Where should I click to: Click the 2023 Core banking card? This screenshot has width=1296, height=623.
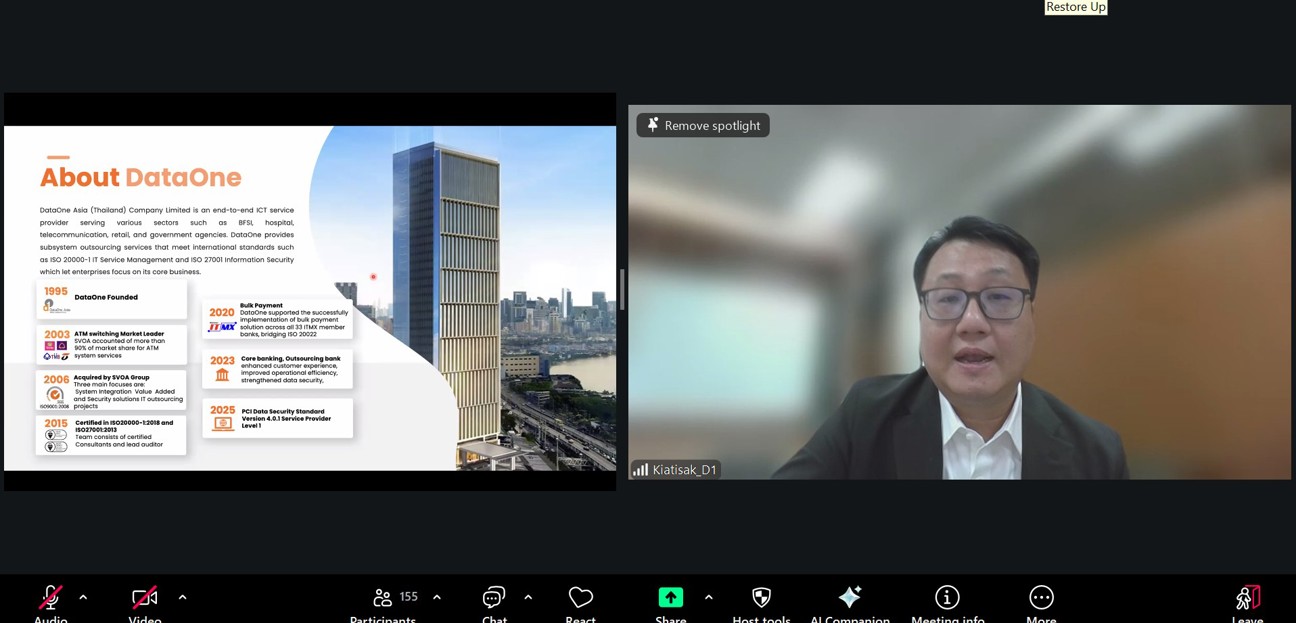click(278, 369)
